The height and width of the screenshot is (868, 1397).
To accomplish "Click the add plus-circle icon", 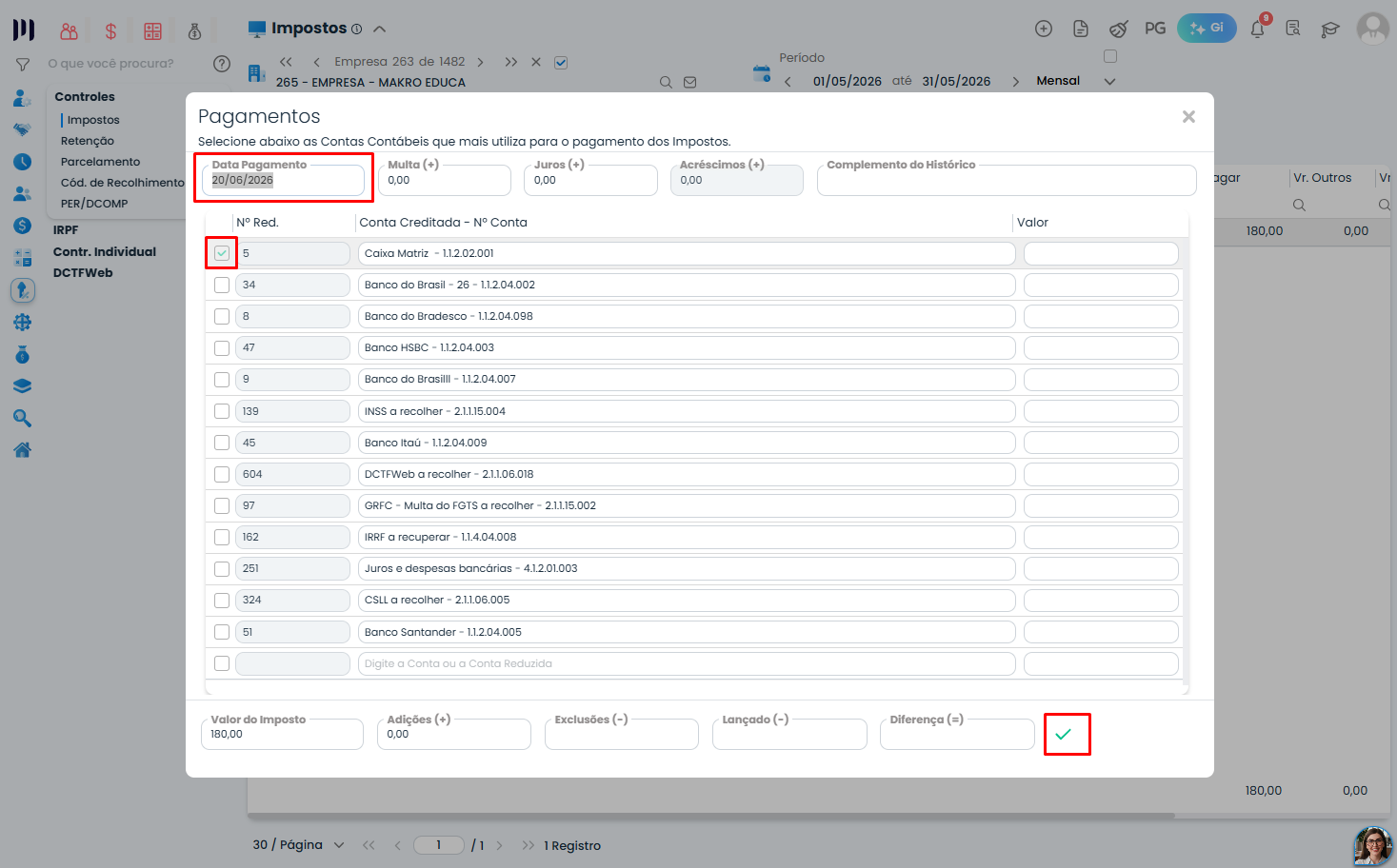I will 1044,29.
